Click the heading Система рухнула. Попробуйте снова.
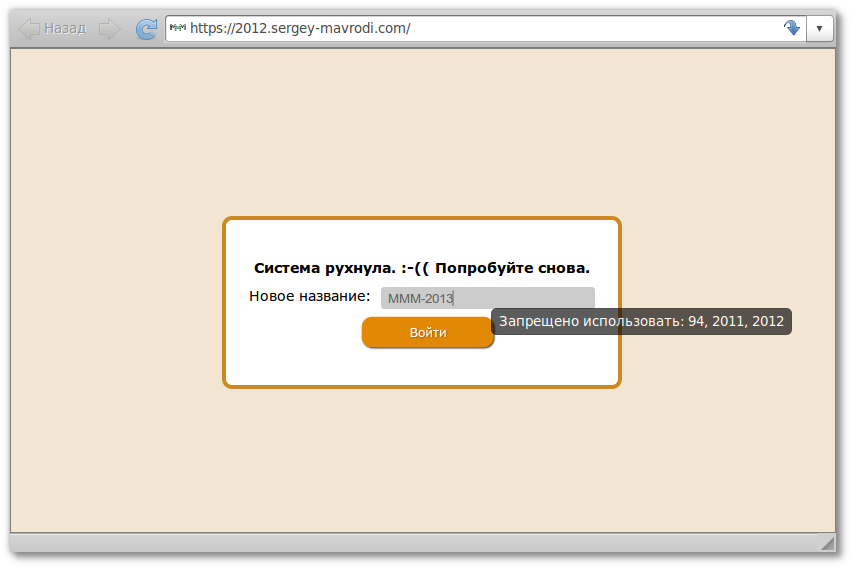853x569 pixels. pos(422,268)
